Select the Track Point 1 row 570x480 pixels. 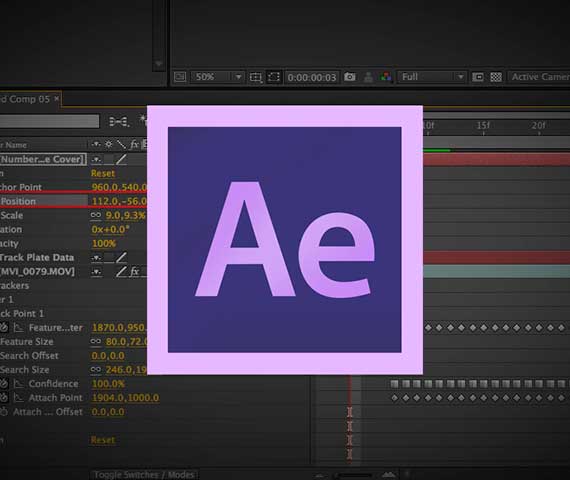(x=22, y=313)
